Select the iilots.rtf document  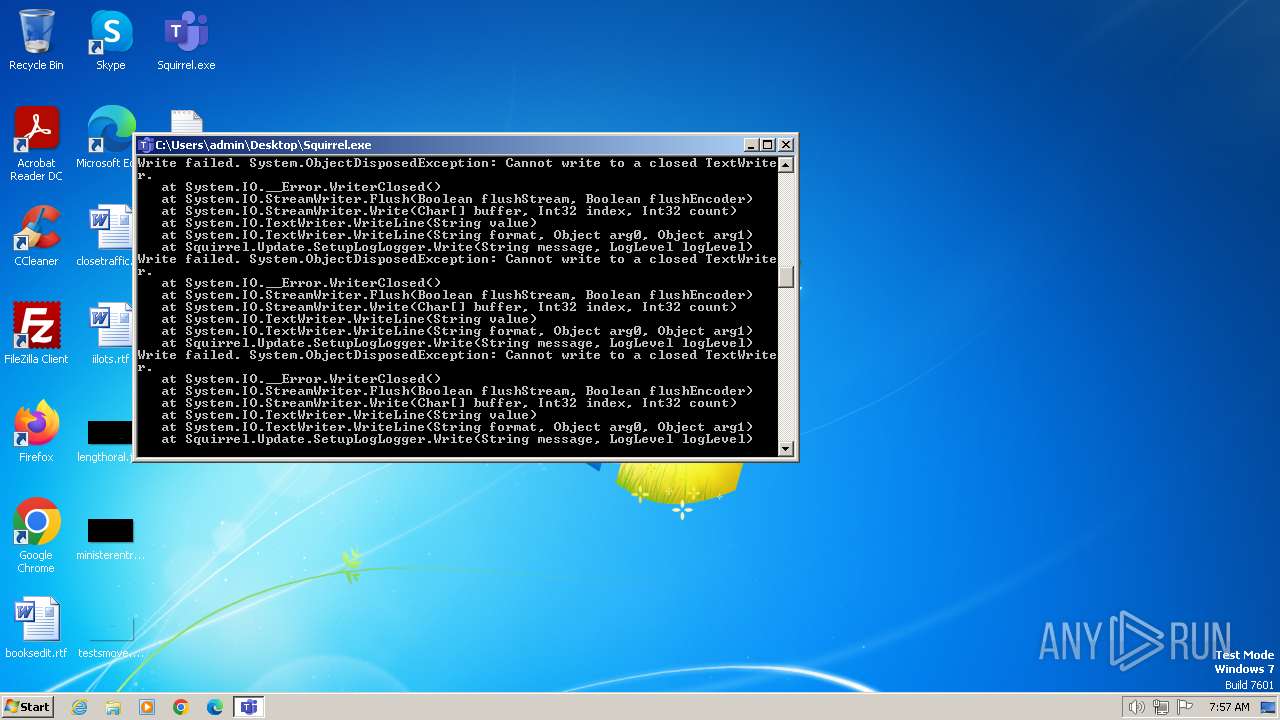tap(110, 334)
